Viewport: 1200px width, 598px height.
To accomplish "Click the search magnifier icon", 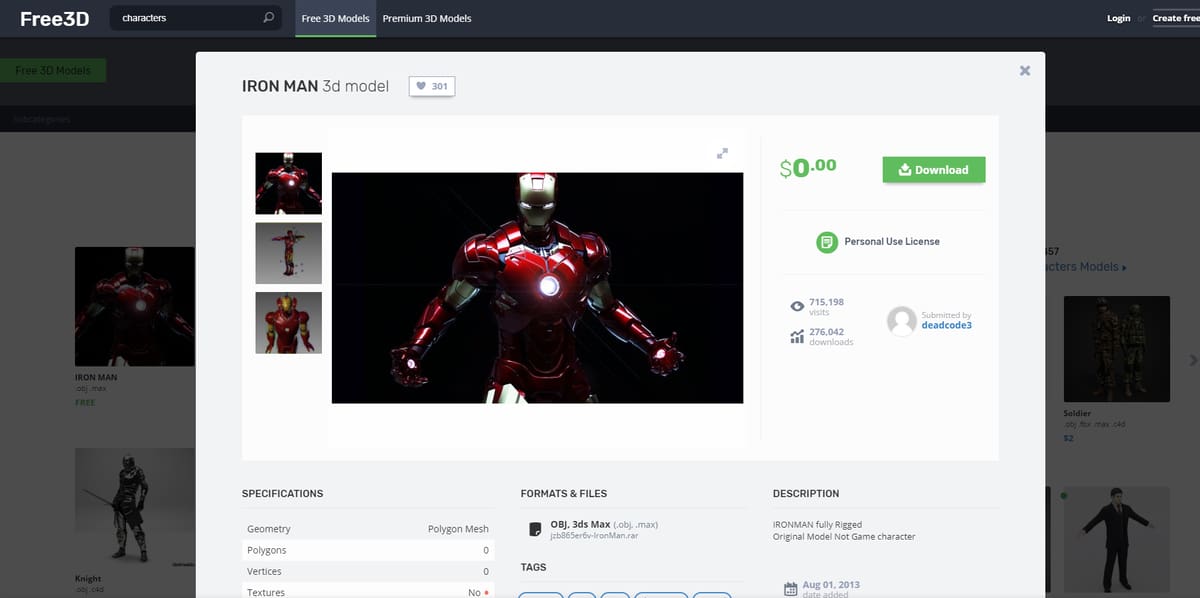I will (268, 18).
